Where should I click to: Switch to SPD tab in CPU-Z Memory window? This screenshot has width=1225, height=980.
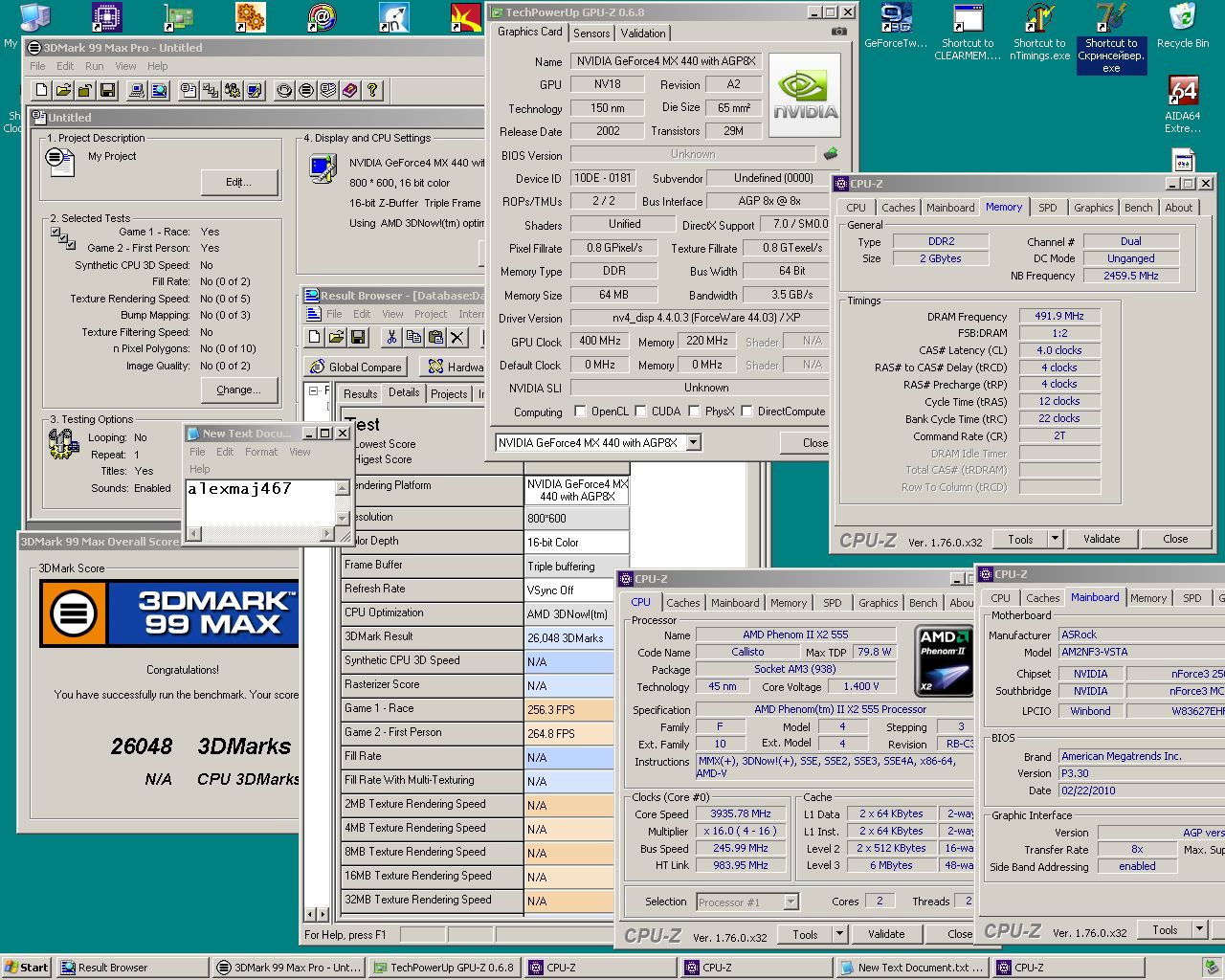click(x=1048, y=208)
